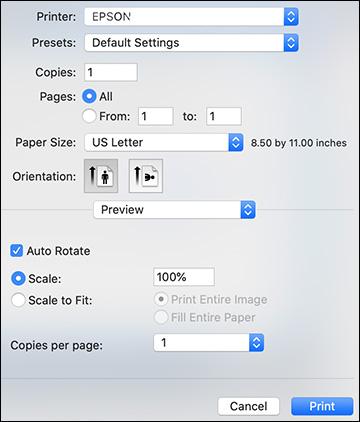Select the landscape orientation icon
360x422 pixels.
coord(146,176)
